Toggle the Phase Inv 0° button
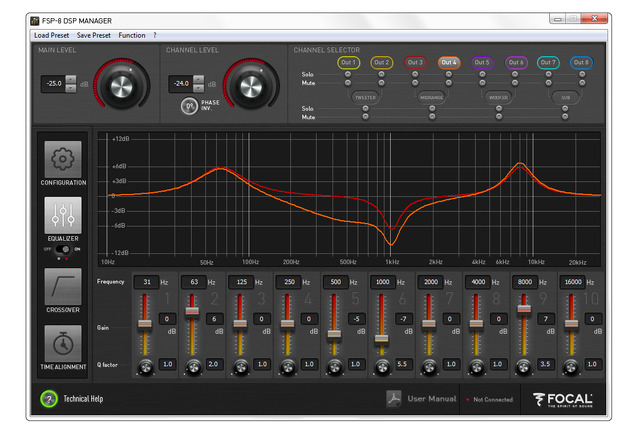This screenshot has width=640, height=426. point(189,106)
